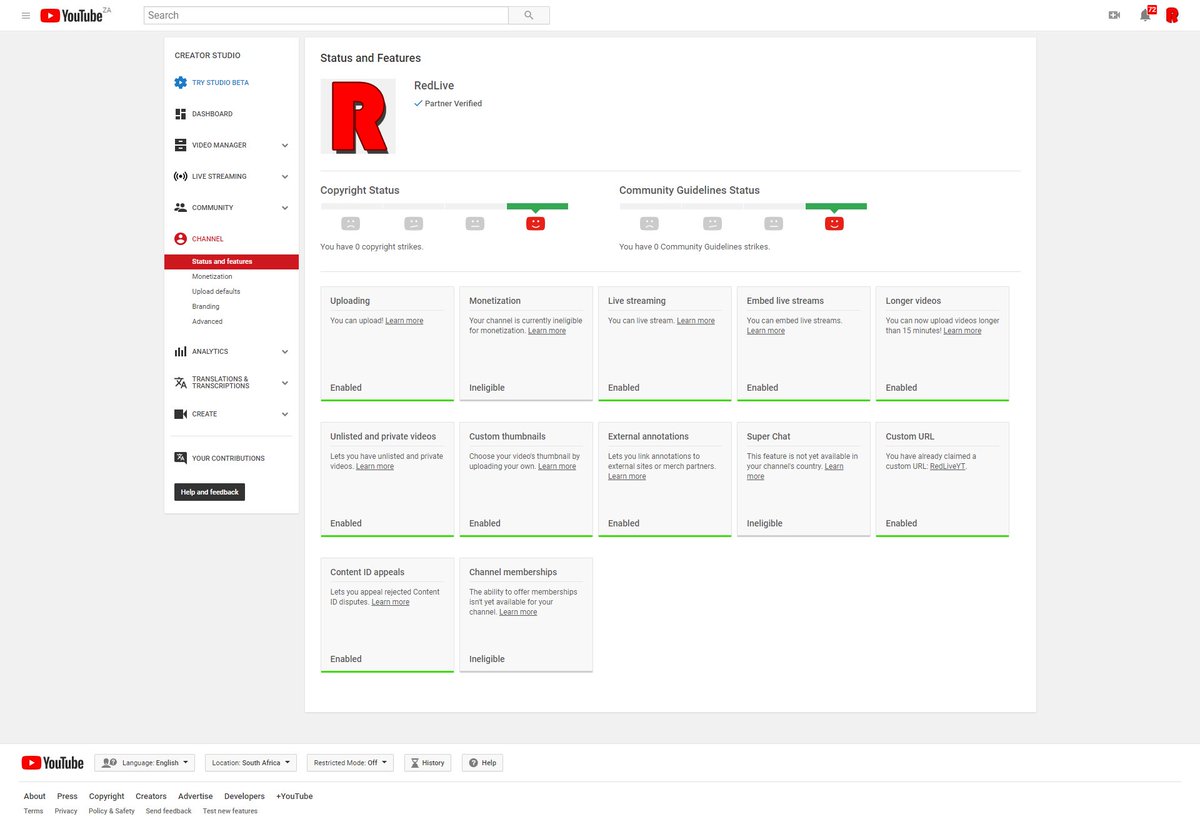Open the Branding submenu item
The width and height of the screenshot is (1200, 834).
[206, 306]
